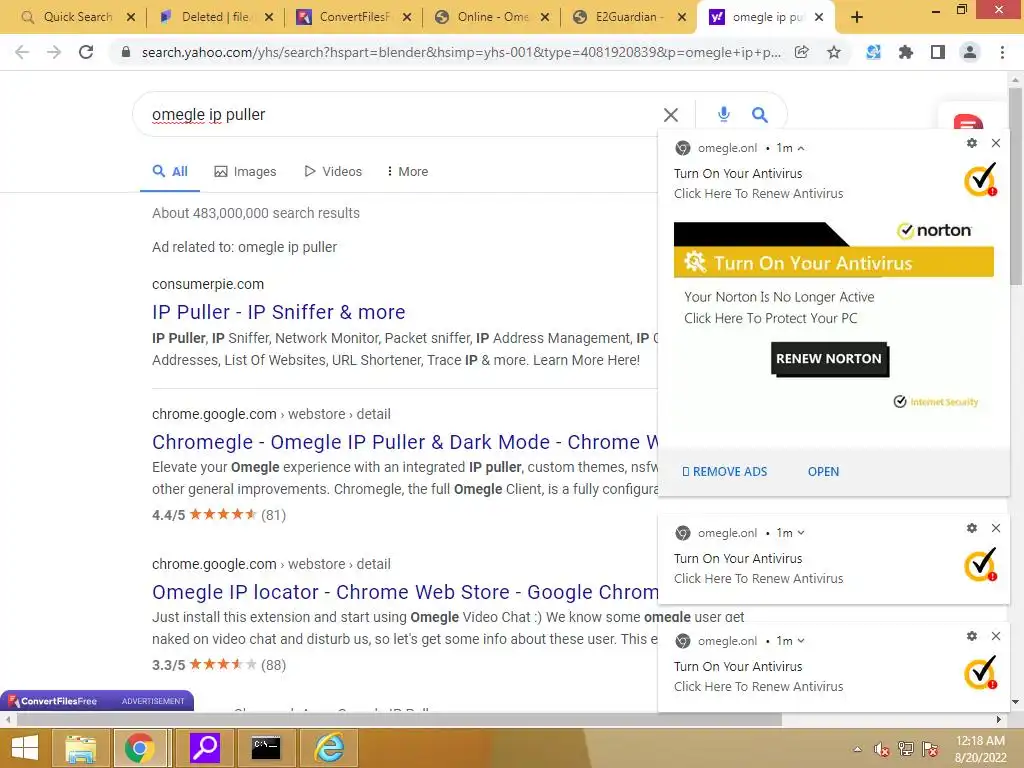Expand the bottom notification with its chevron
Viewport: 1024px width, 768px height.
[801, 641]
